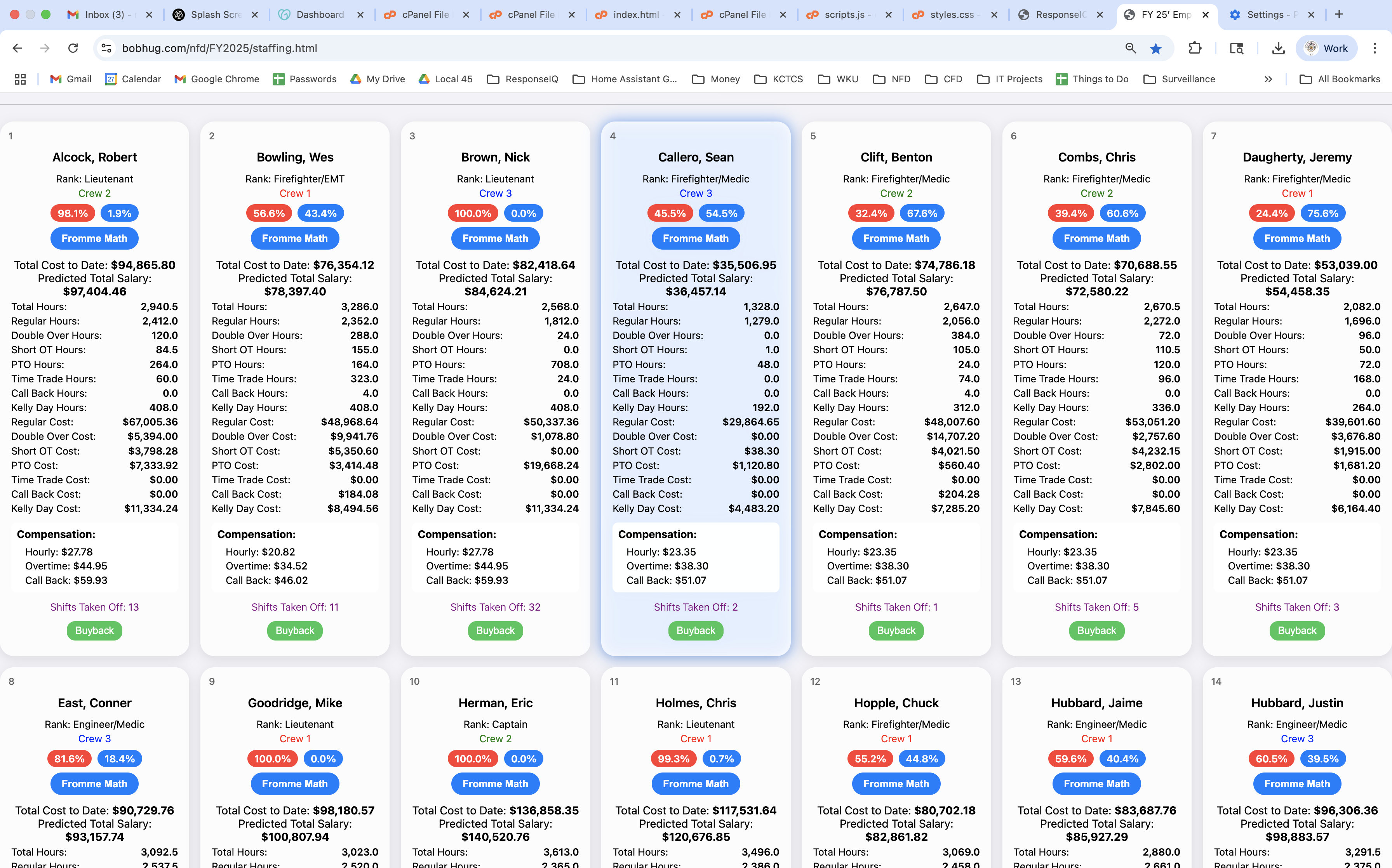Open the Extensions puzzle icon
Viewport: 1392px width, 868px height.
(x=1195, y=48)
